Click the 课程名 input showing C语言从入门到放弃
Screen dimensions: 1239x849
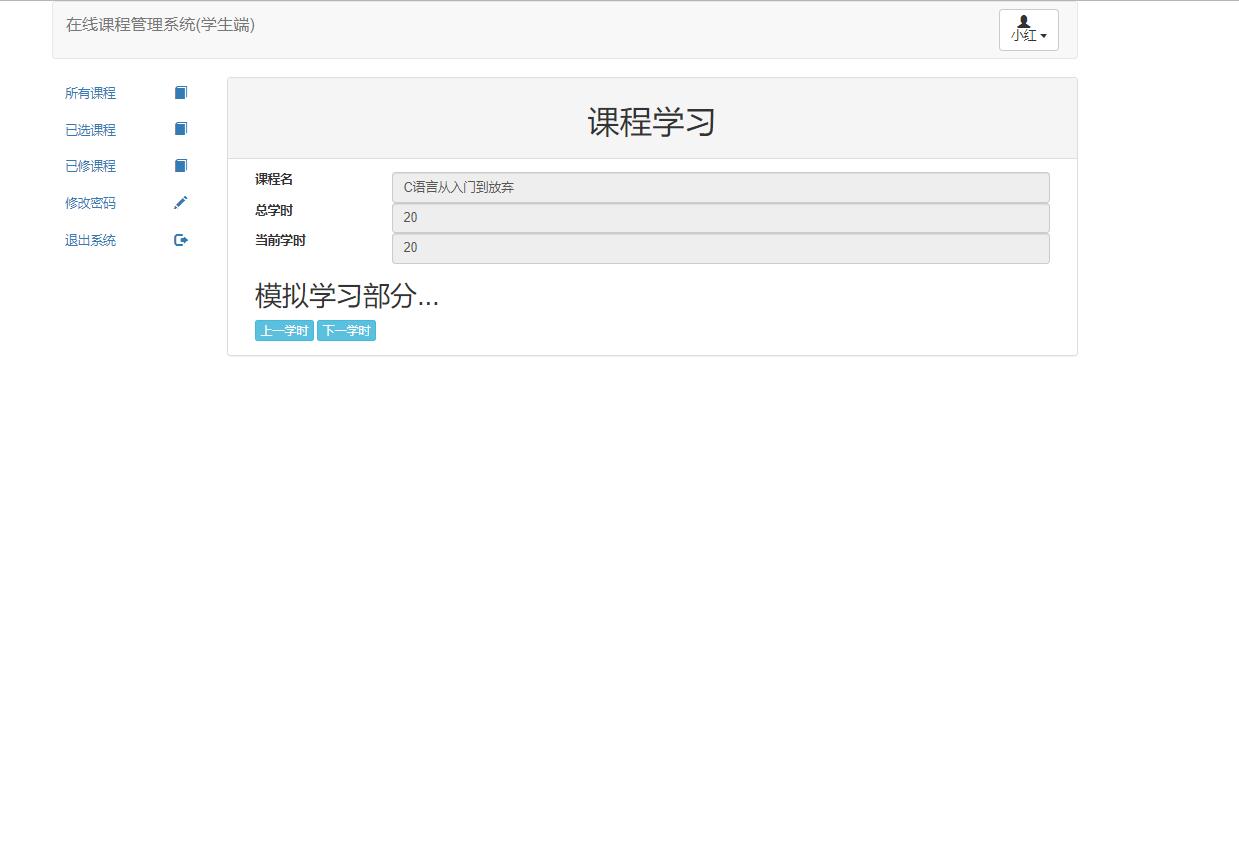[x=719, y=187]
